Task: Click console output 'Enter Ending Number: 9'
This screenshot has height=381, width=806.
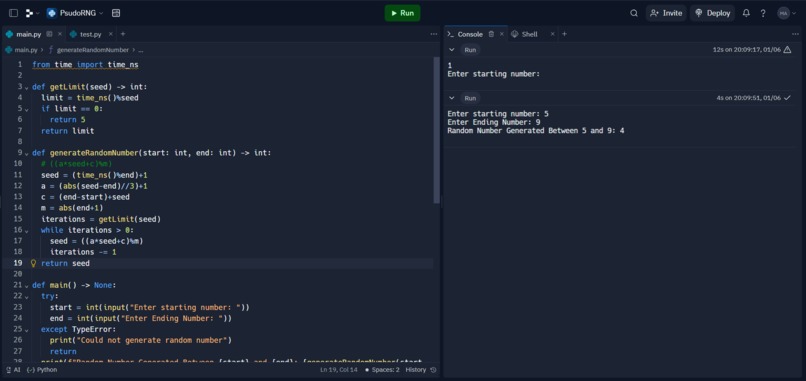Action: 493,122
